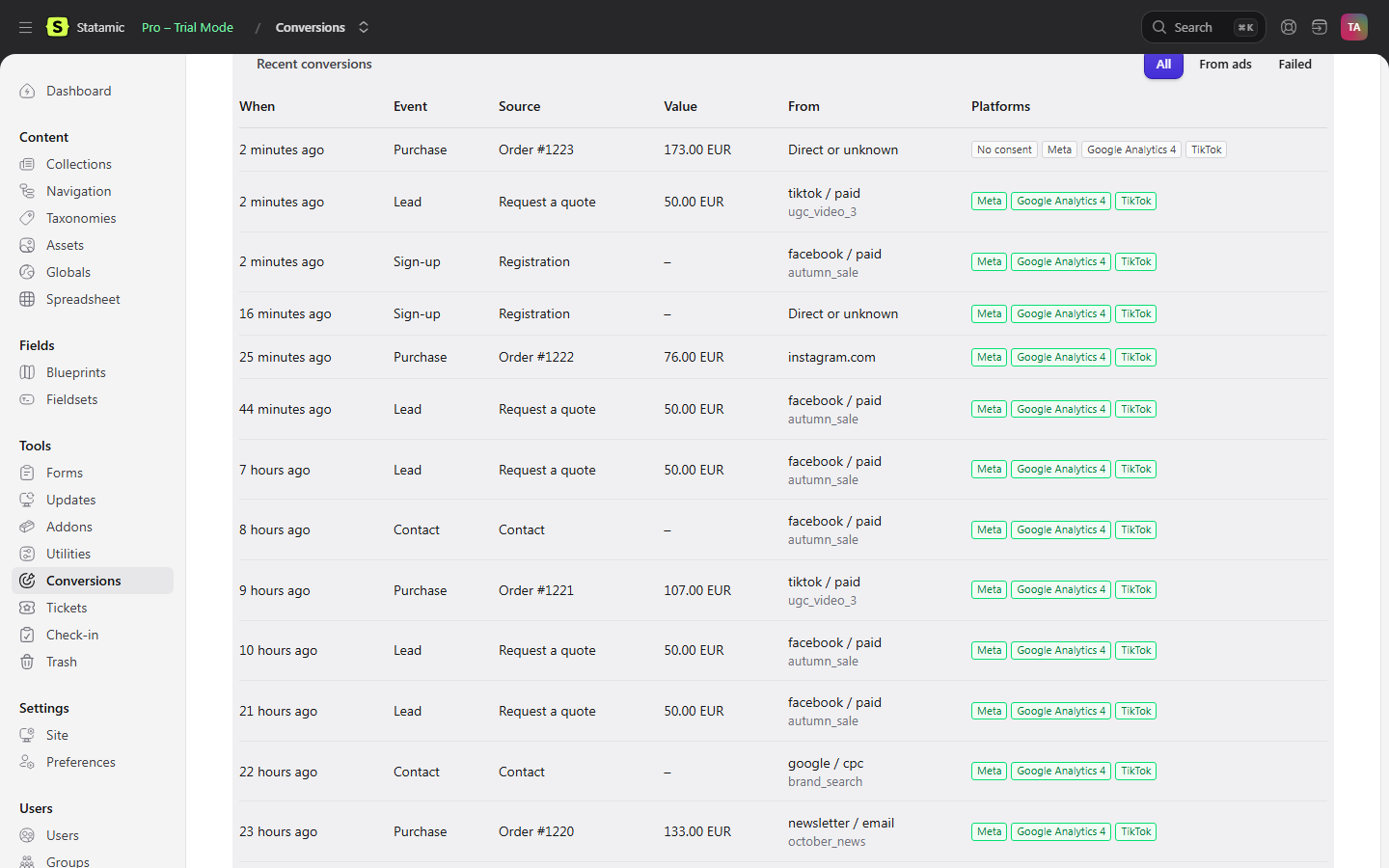
Task: Open Blueprints icon in sidebar
Action: pos(27,372)
